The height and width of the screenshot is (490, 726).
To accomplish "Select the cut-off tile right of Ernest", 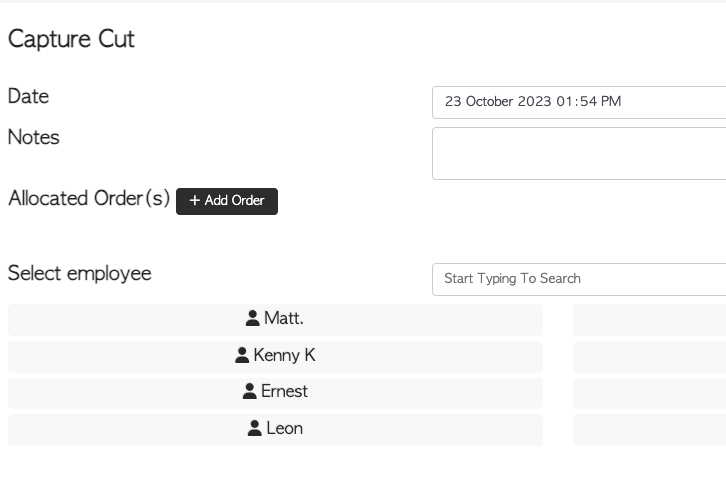I will tap(649, 393).
